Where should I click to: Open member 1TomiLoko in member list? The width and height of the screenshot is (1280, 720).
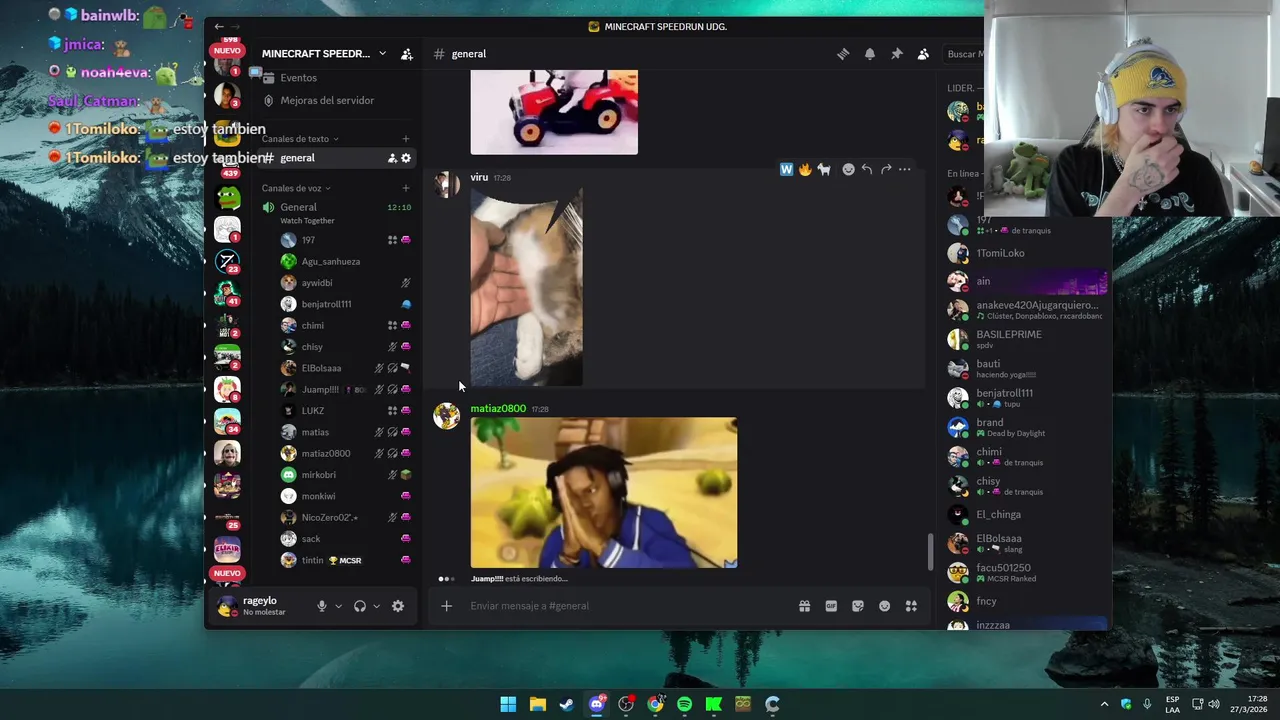tap(1028, 253)
